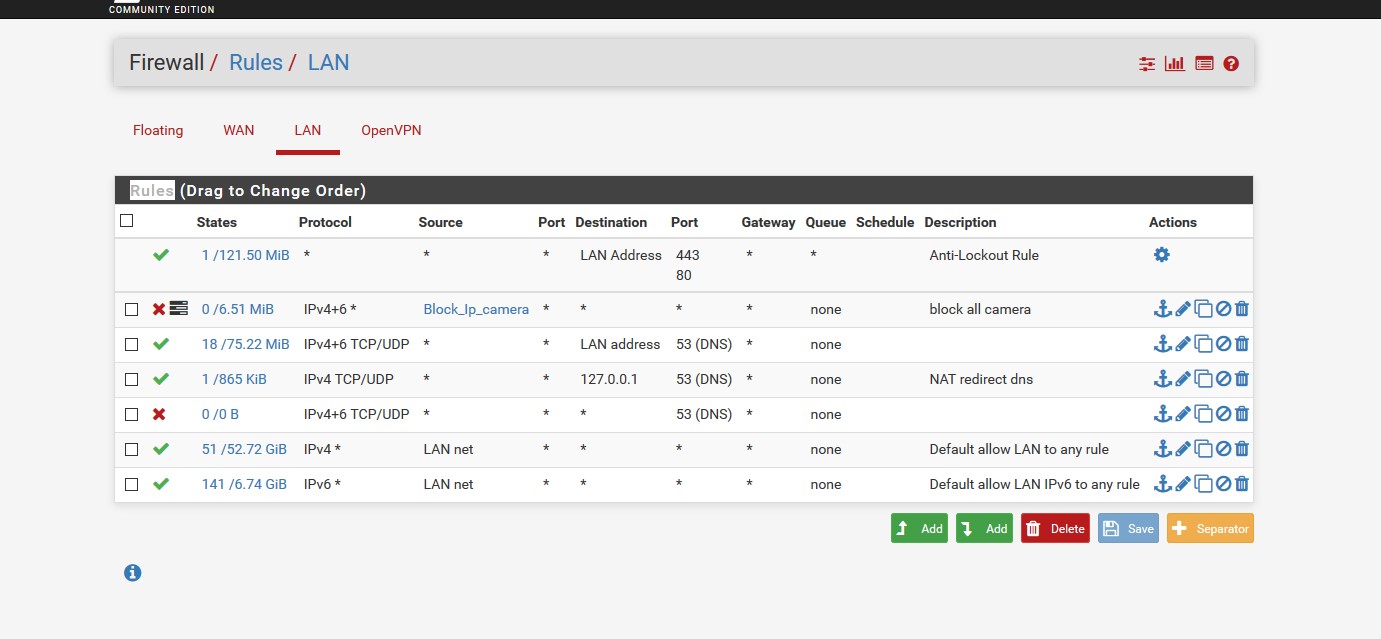Click the red block X icon on the Block_Ip_camera rule
This screenshot has width=1381, height=639.
tap(158, 309)
